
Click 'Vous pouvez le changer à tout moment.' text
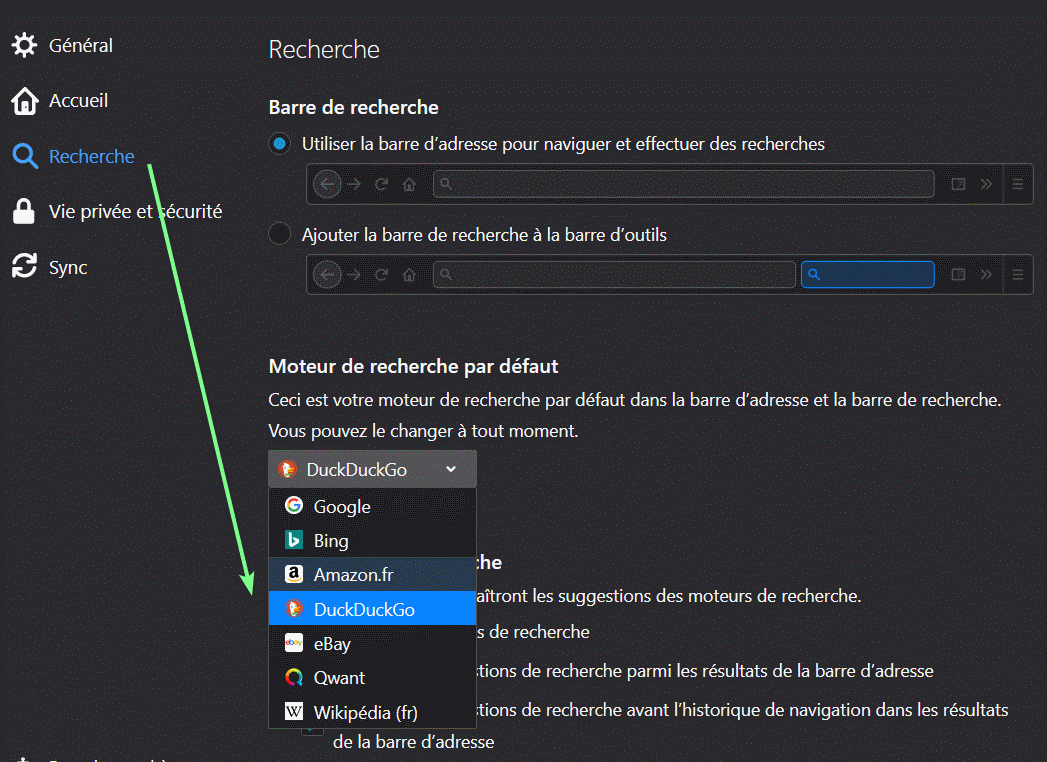tap(423, 431)
